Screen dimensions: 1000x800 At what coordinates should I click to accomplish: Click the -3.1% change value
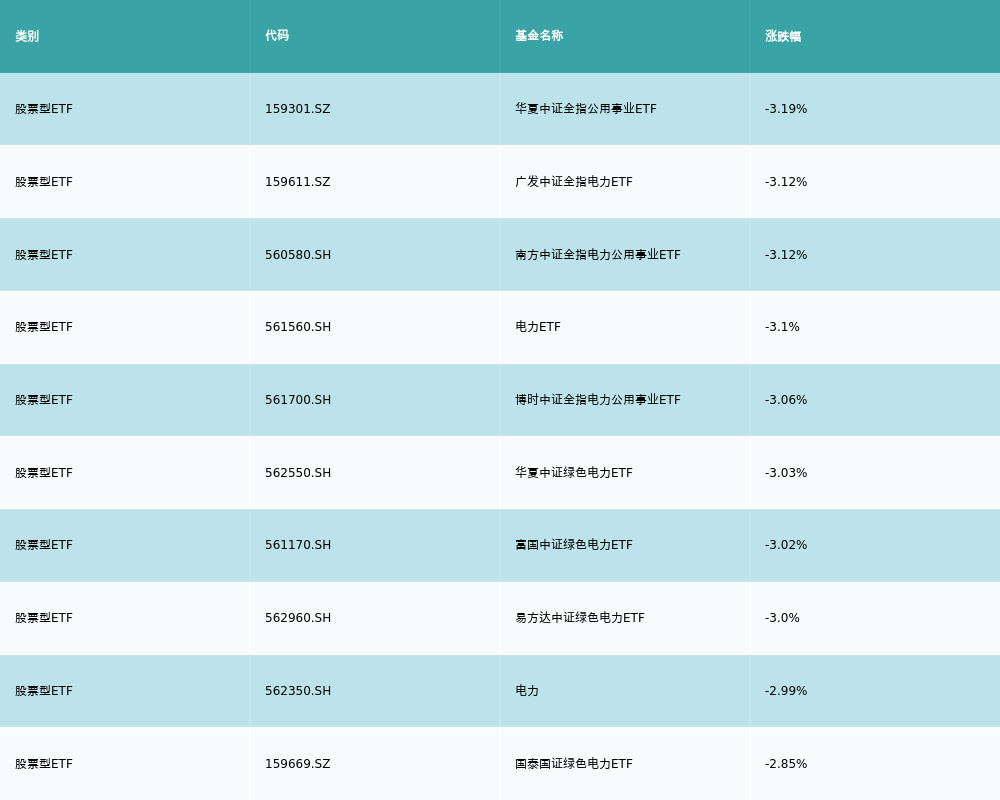782,327
